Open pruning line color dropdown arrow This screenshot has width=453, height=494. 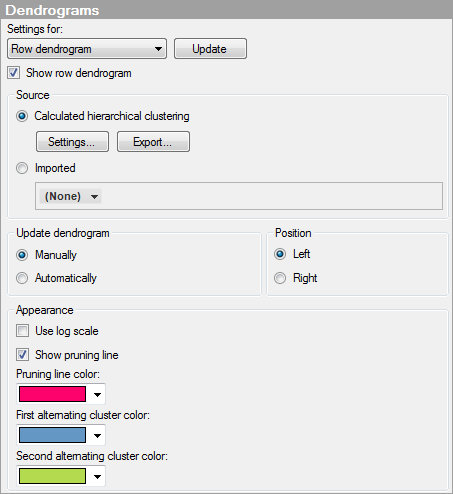97,394
